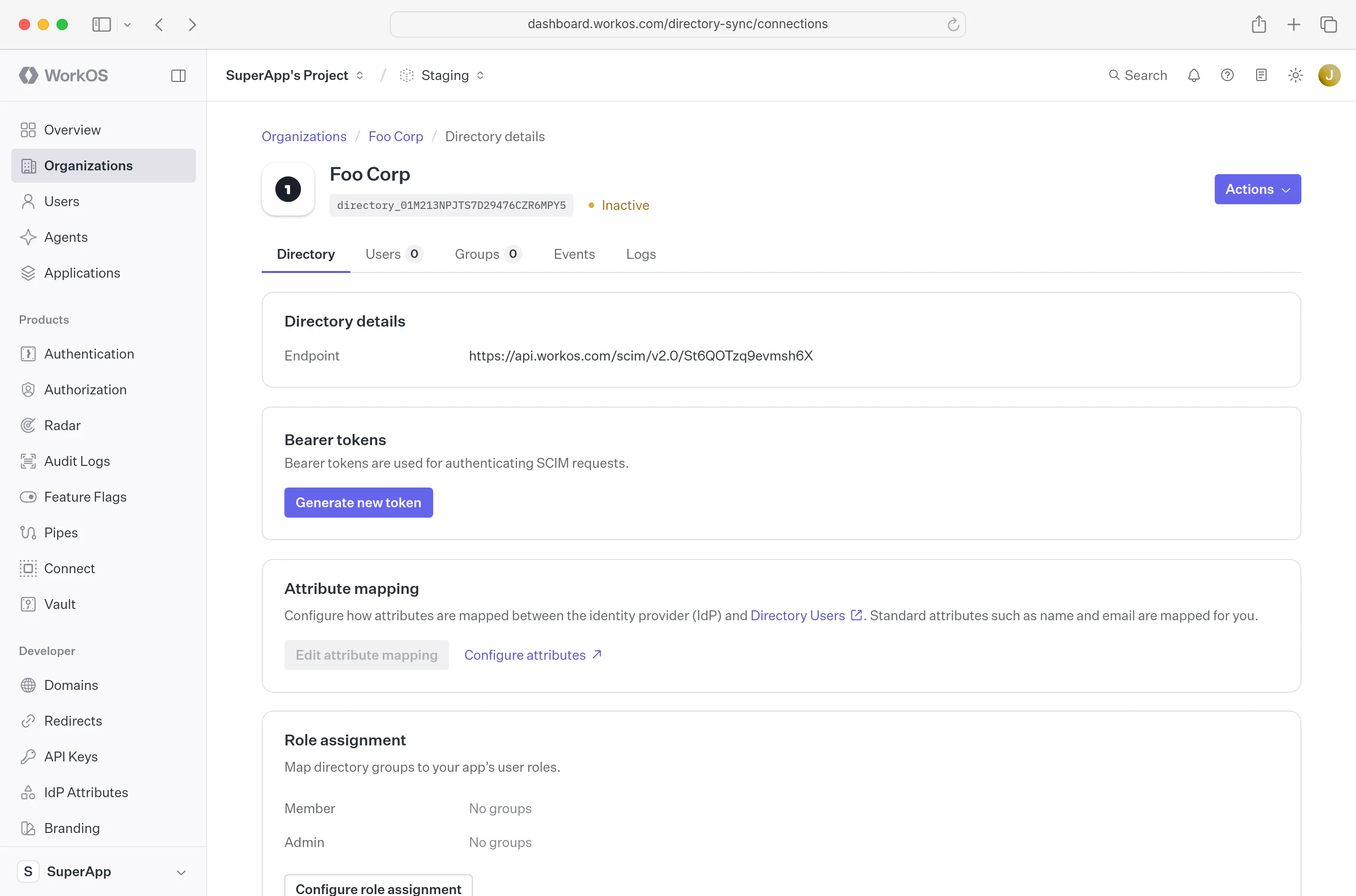Expand the SuperApp workspace menu

(104, 872)
